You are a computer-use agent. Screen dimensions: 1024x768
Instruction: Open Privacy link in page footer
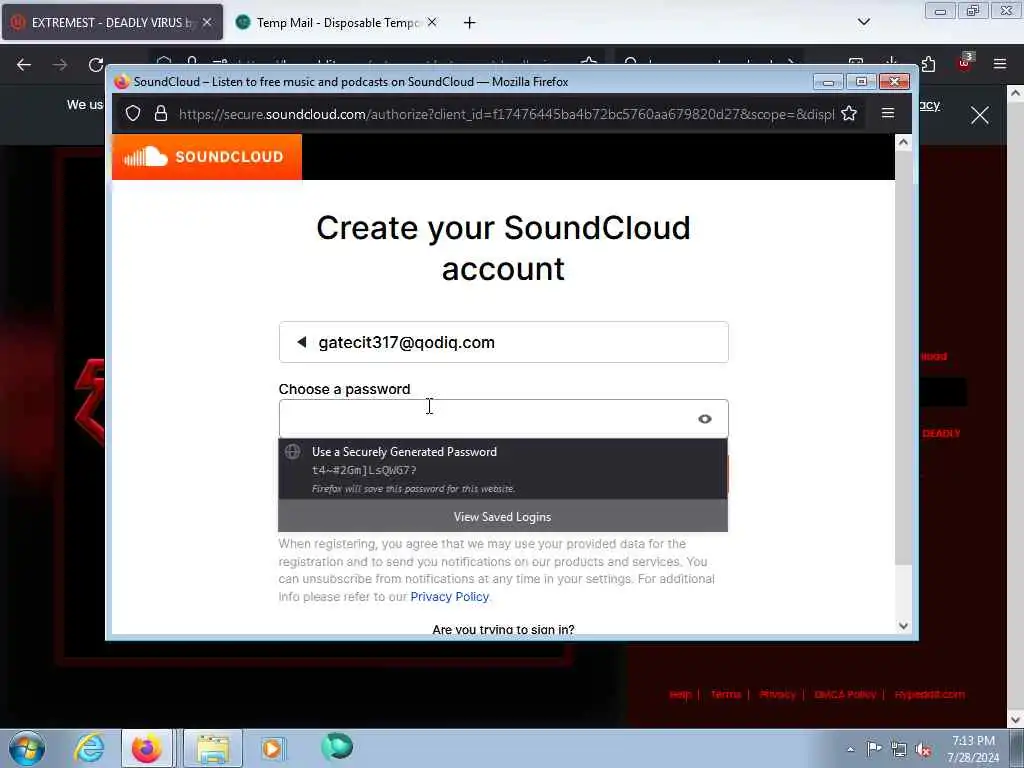point(777,694)
